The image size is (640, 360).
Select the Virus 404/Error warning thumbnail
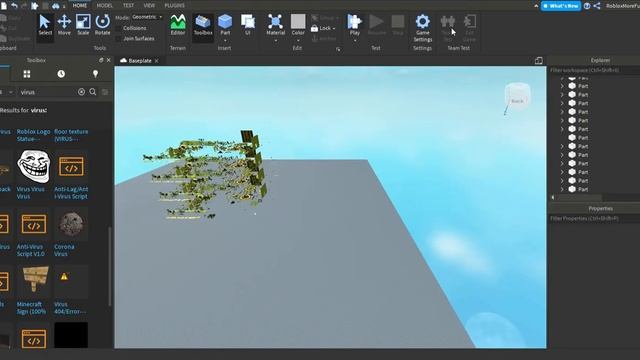click(x=71, y=282)
